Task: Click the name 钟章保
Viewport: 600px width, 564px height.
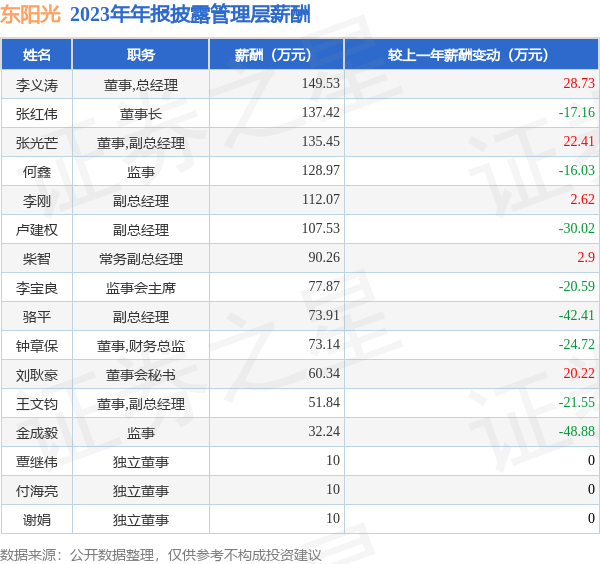Action: 37,346
